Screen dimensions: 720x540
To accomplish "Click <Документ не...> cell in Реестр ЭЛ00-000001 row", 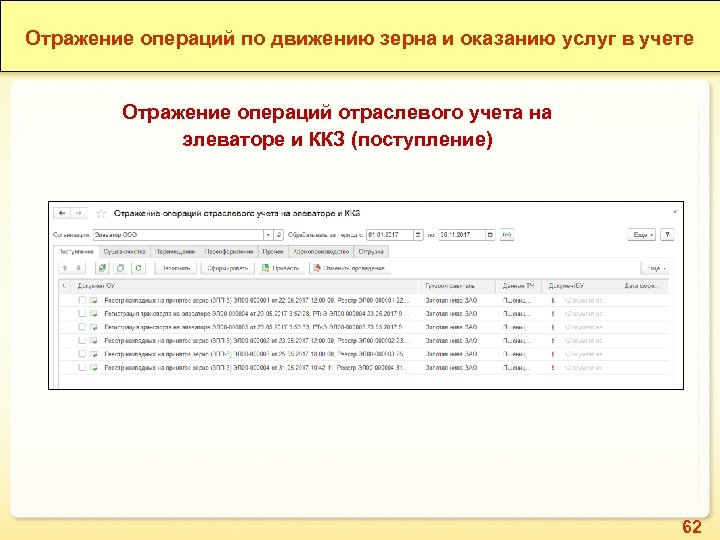I will click(585, 300).
